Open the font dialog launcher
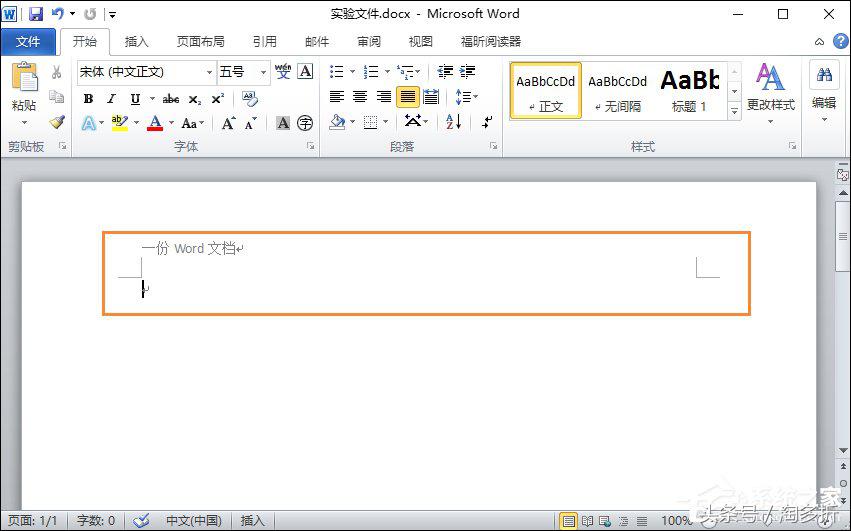851x531 pixels. click(311, 146)
